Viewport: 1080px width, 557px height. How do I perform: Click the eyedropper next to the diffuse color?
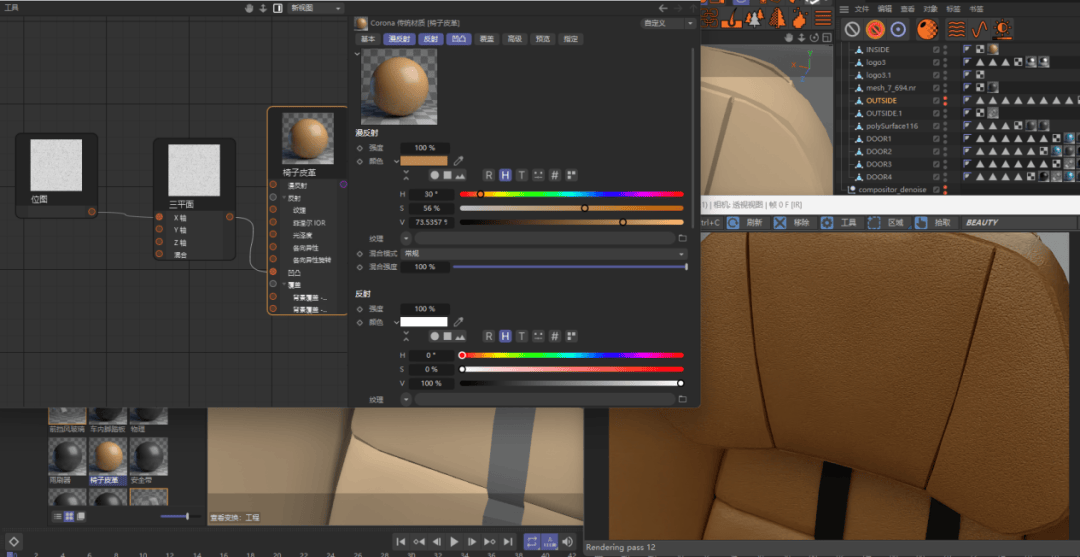click(459, 160)
